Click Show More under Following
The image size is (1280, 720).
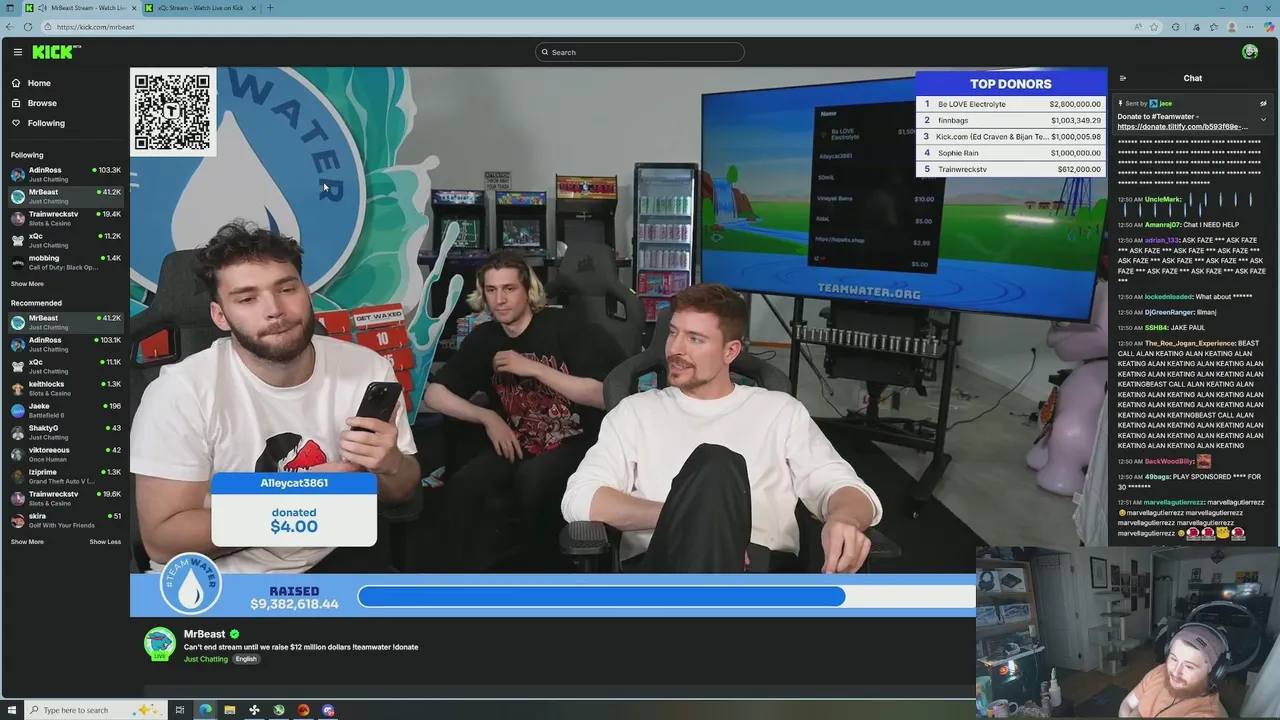click(27, 284)
